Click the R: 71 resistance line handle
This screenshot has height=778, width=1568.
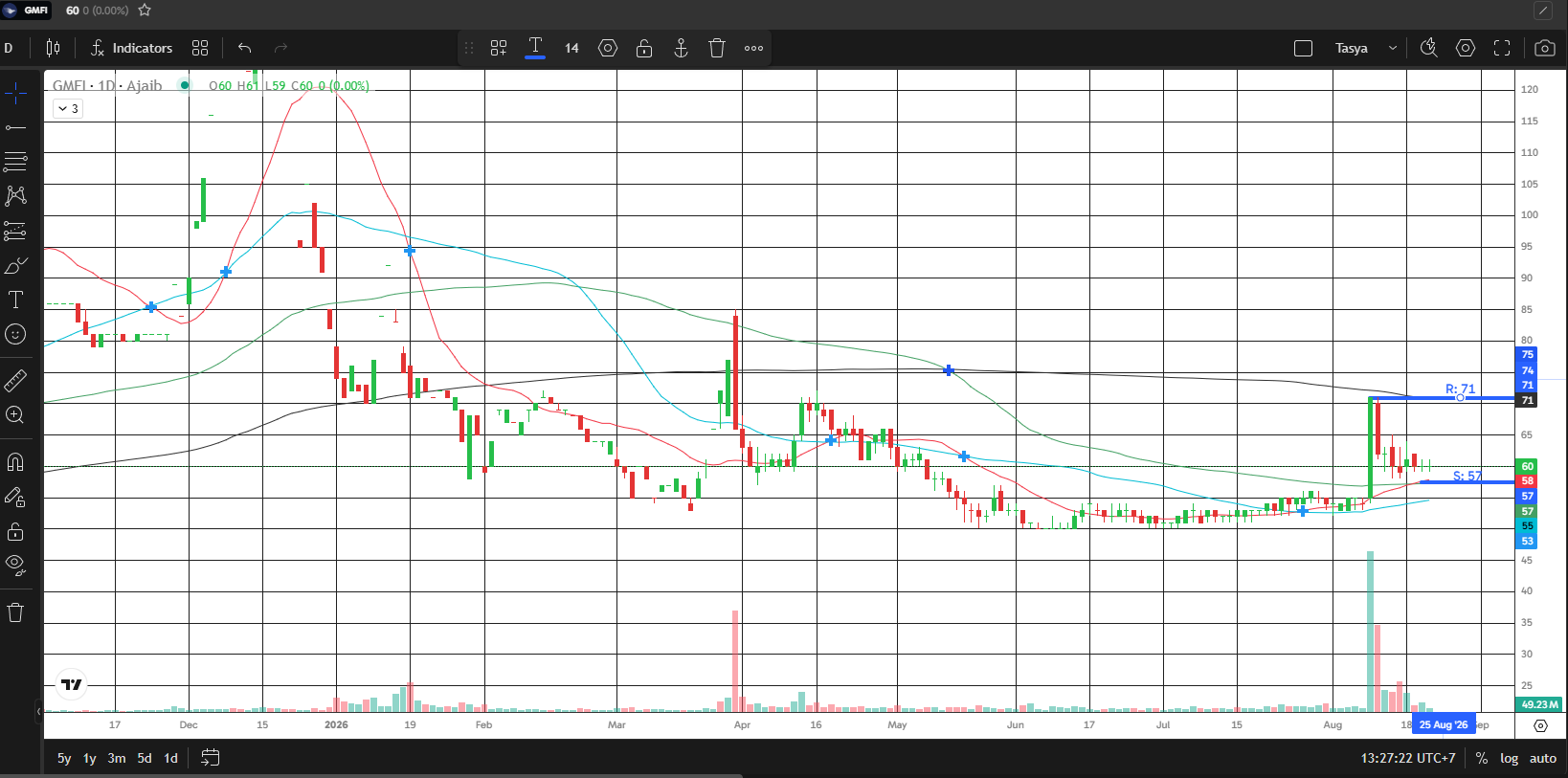click(1460, 397)
